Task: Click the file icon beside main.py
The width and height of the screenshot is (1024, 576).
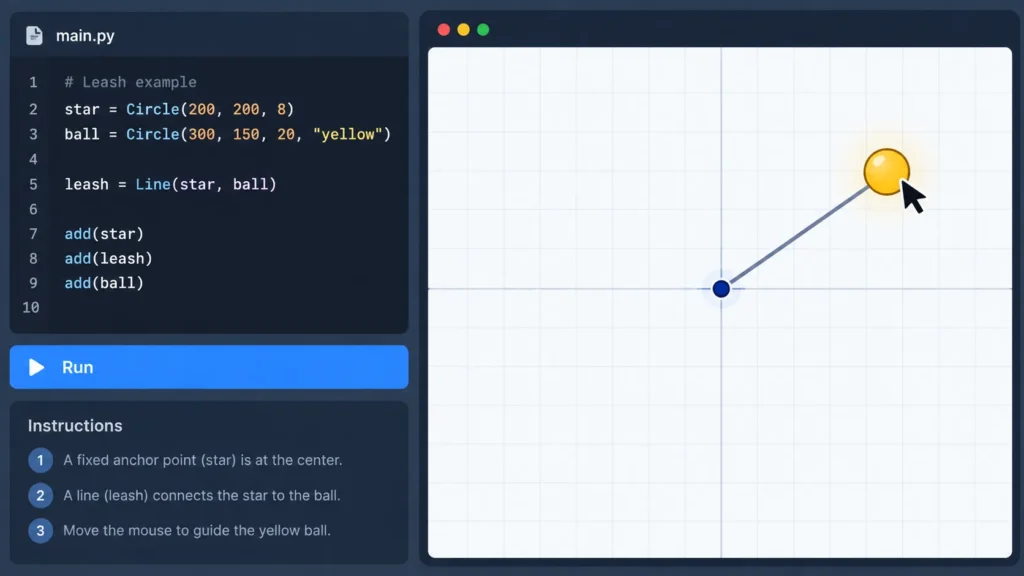Action: coord(35,35)
